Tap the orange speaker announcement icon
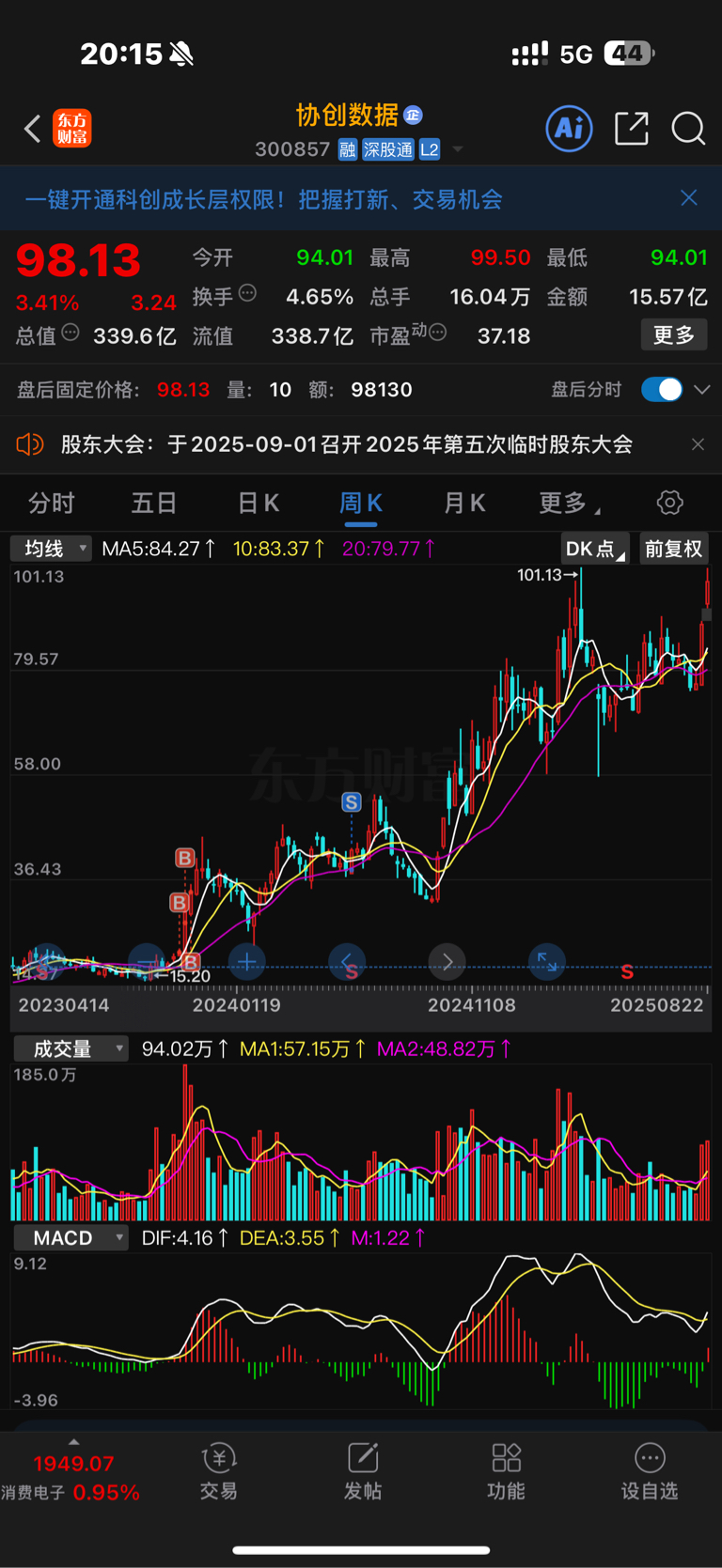 click(x=30, y=444)
